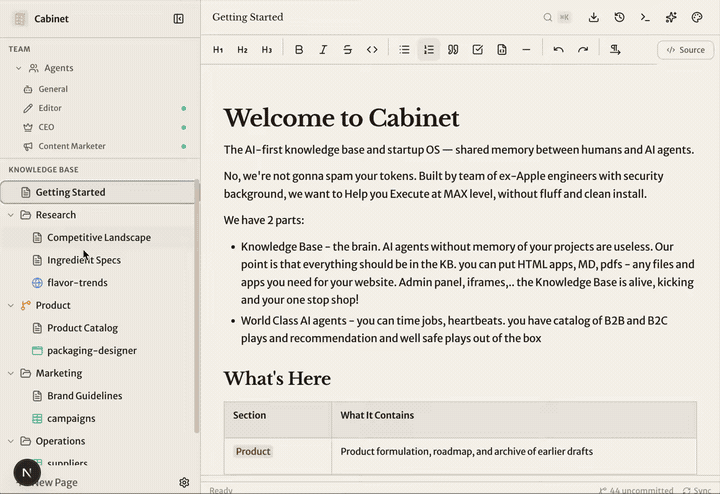Toggle the sidebar collapse button

(x=178, y=18)
